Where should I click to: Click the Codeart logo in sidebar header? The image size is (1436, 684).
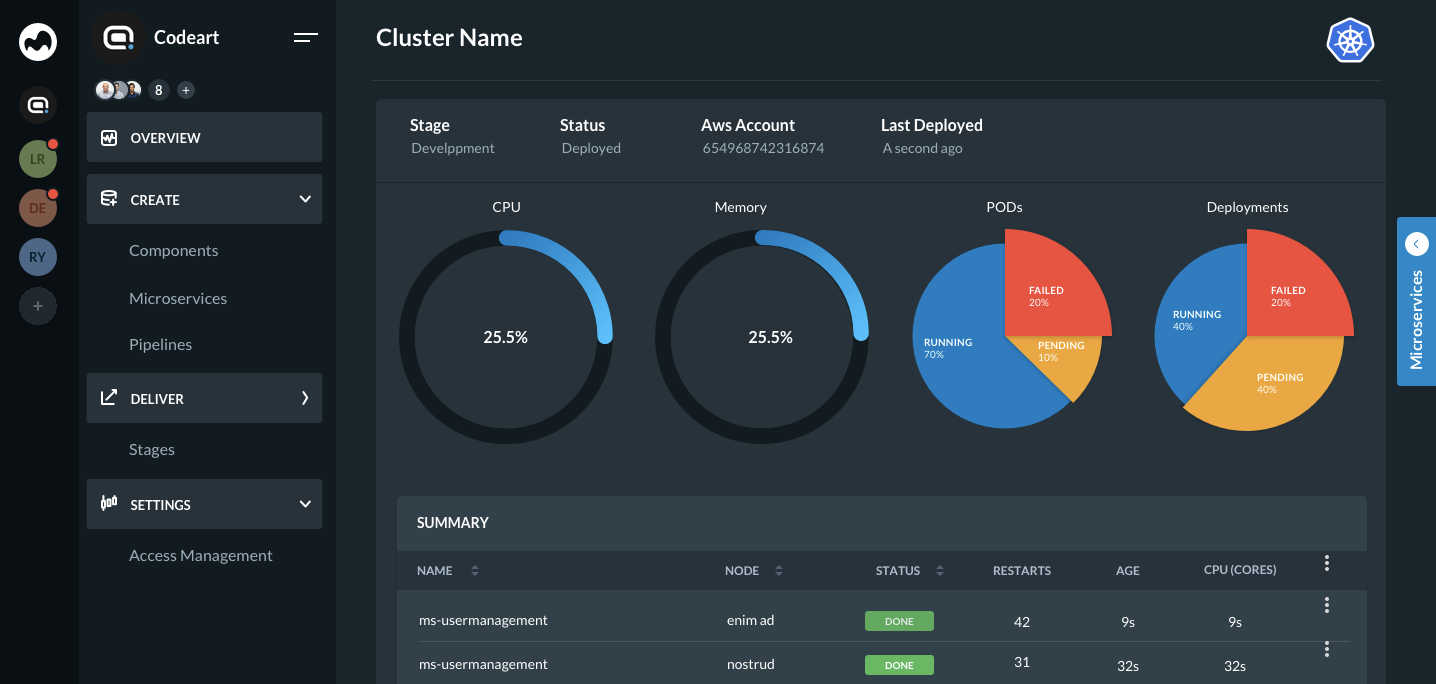[119, 38]
